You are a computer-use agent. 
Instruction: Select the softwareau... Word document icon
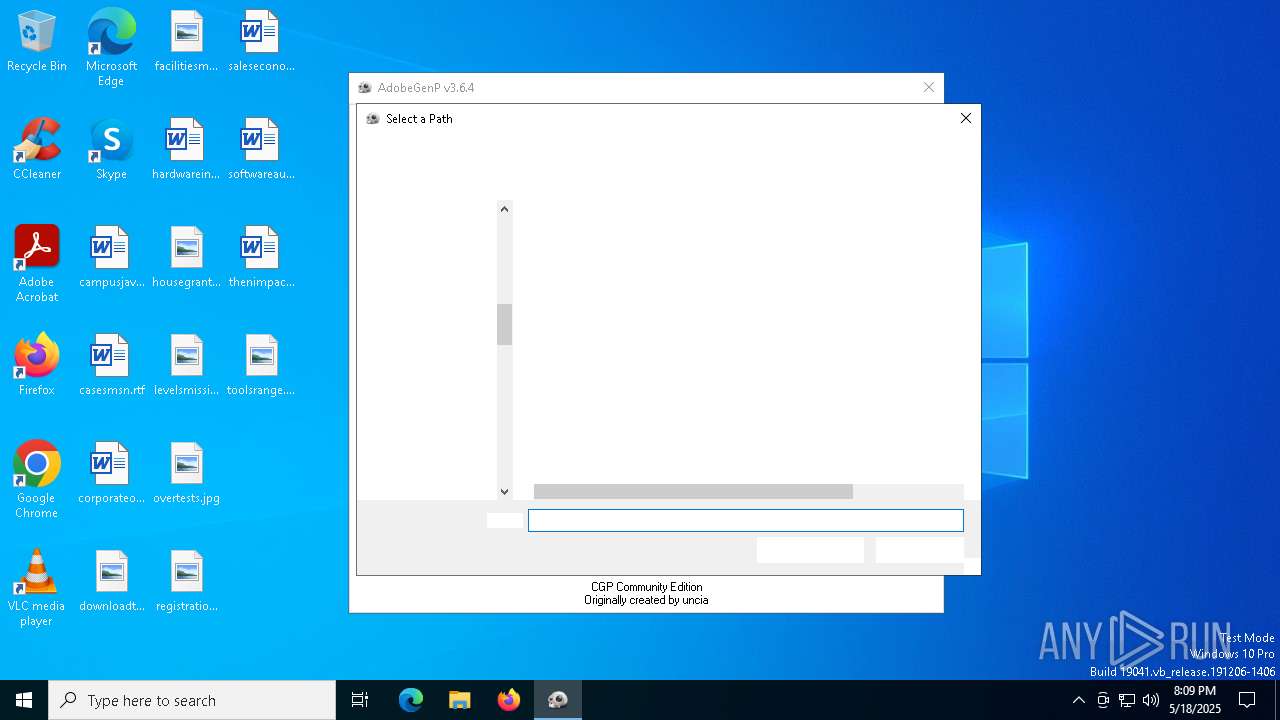pos(261,150)
